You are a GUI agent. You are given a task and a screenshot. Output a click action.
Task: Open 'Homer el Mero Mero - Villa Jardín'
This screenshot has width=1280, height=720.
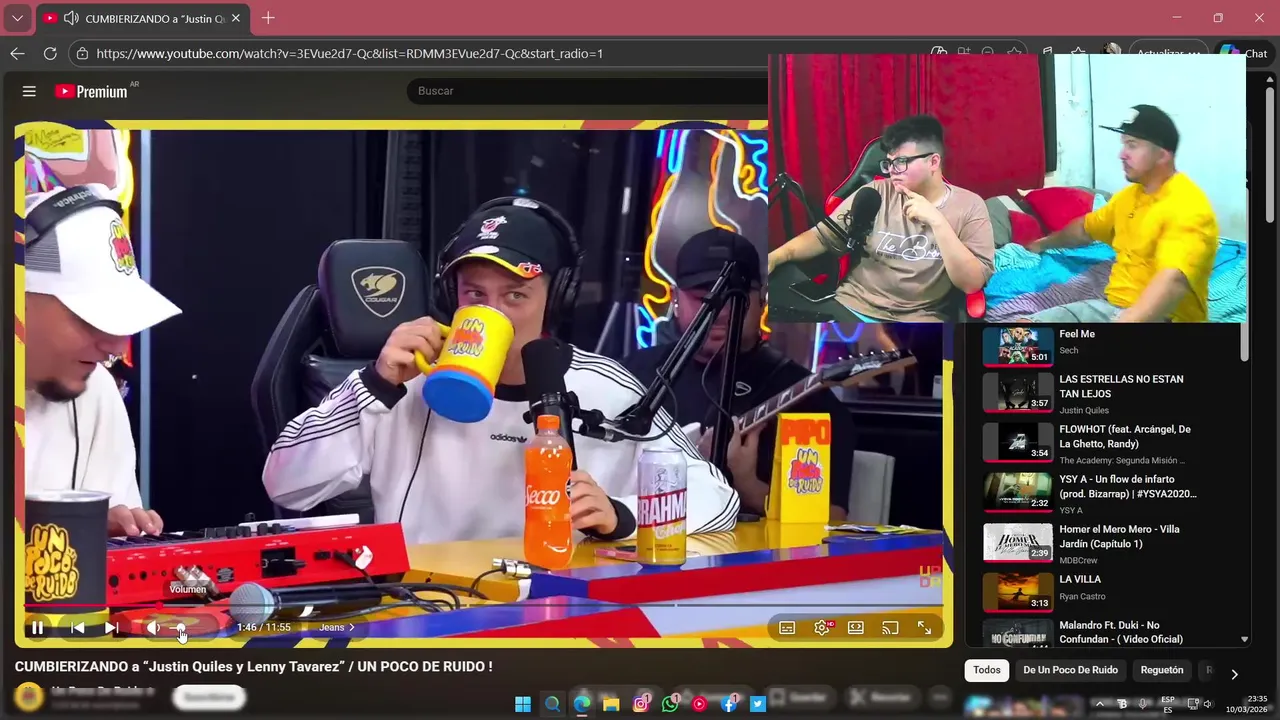1119,536
